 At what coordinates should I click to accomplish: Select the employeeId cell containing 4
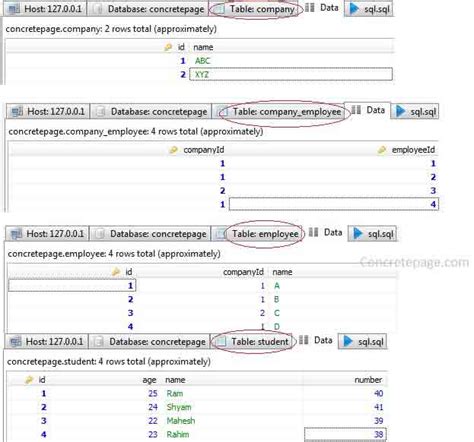pos(334,204)
